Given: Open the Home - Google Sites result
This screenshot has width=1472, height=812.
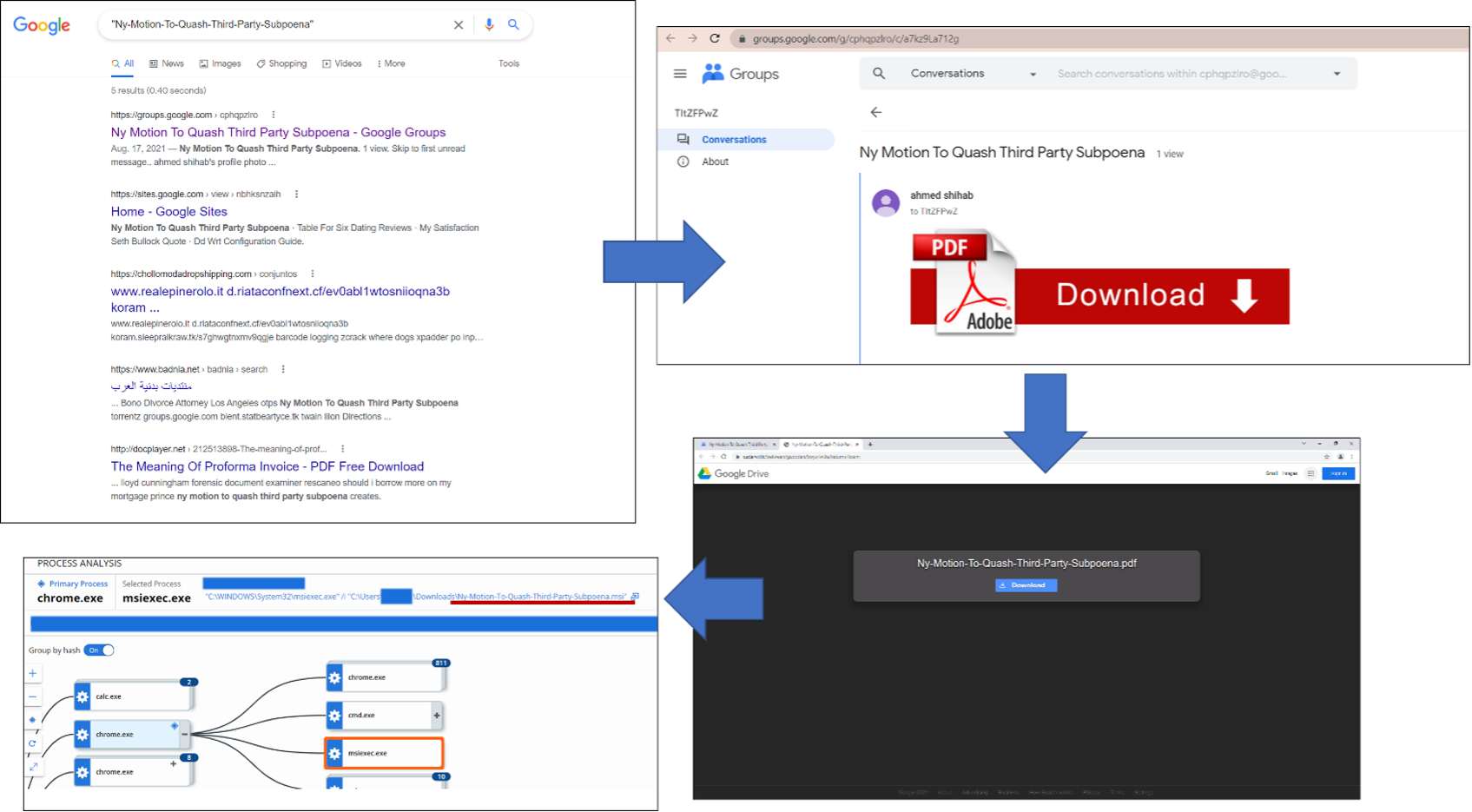Looking at the screenshot, I should pyautogui.click(x=169, y=211).
